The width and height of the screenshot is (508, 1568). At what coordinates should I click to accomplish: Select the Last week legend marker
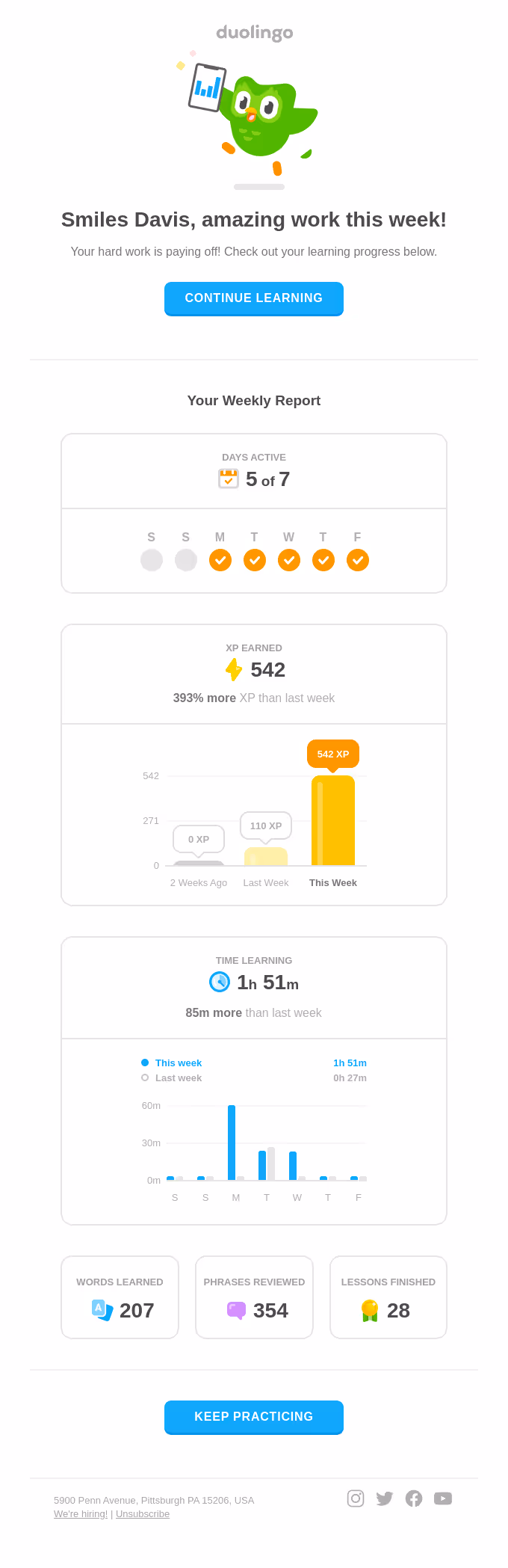144,1077
